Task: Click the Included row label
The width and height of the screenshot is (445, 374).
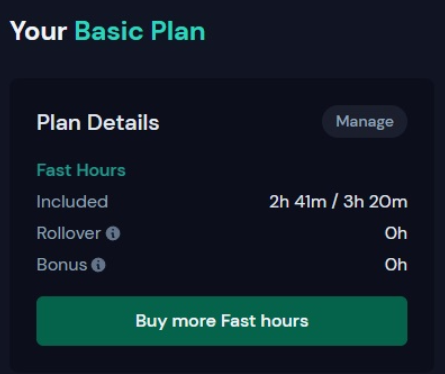Action: click(x=72, y=202)
